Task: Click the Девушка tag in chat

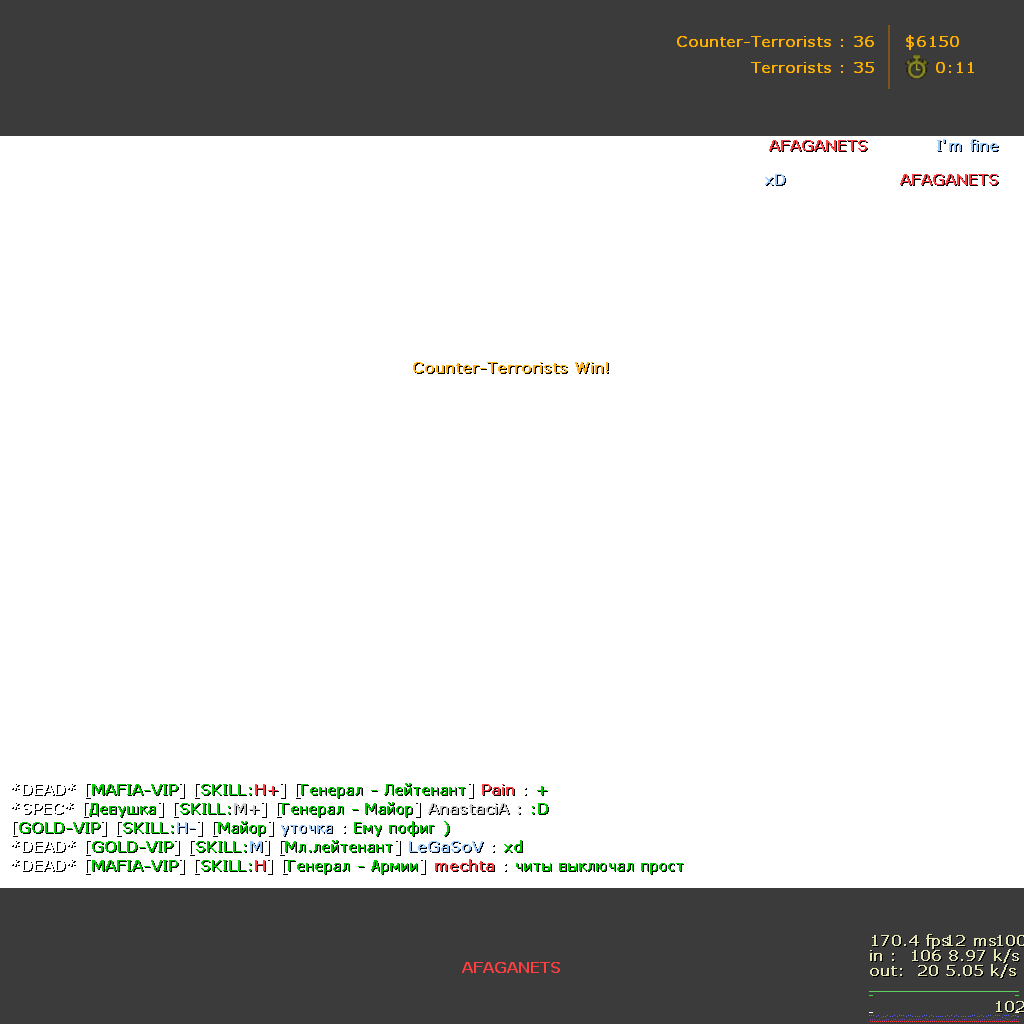Action: tap(123, 810)
